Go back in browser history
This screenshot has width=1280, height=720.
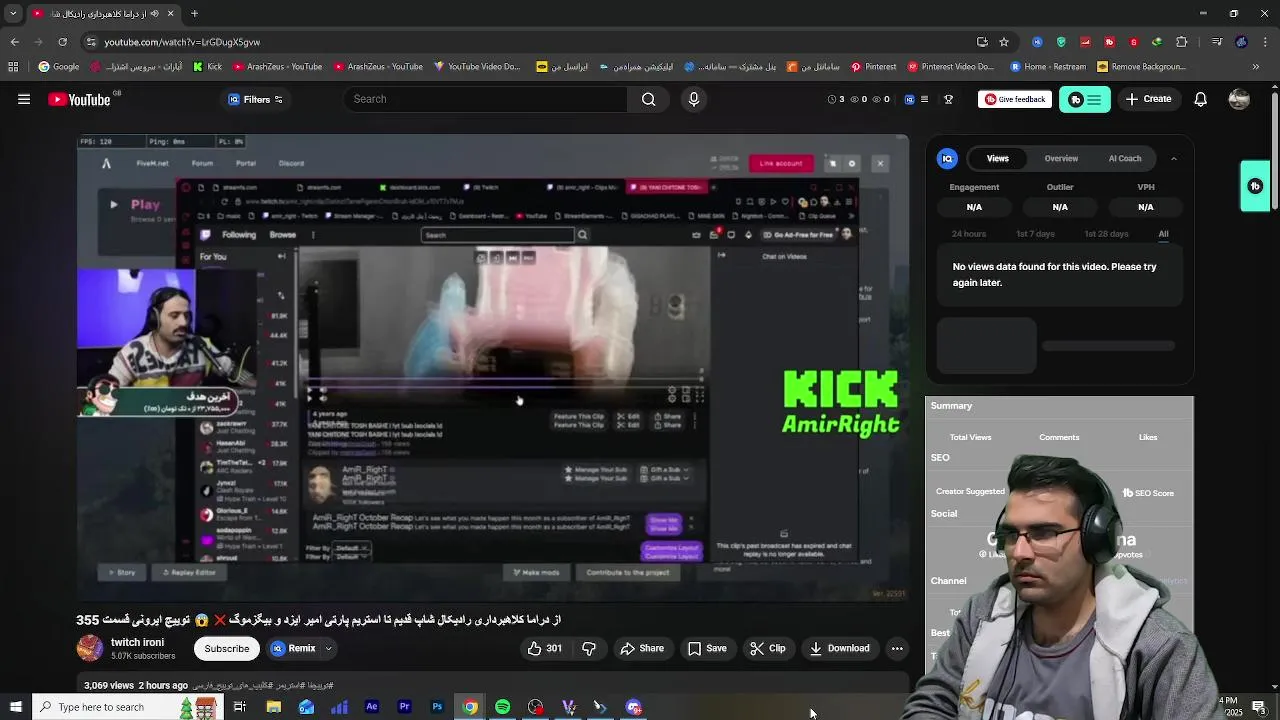(x=14, y=42)
